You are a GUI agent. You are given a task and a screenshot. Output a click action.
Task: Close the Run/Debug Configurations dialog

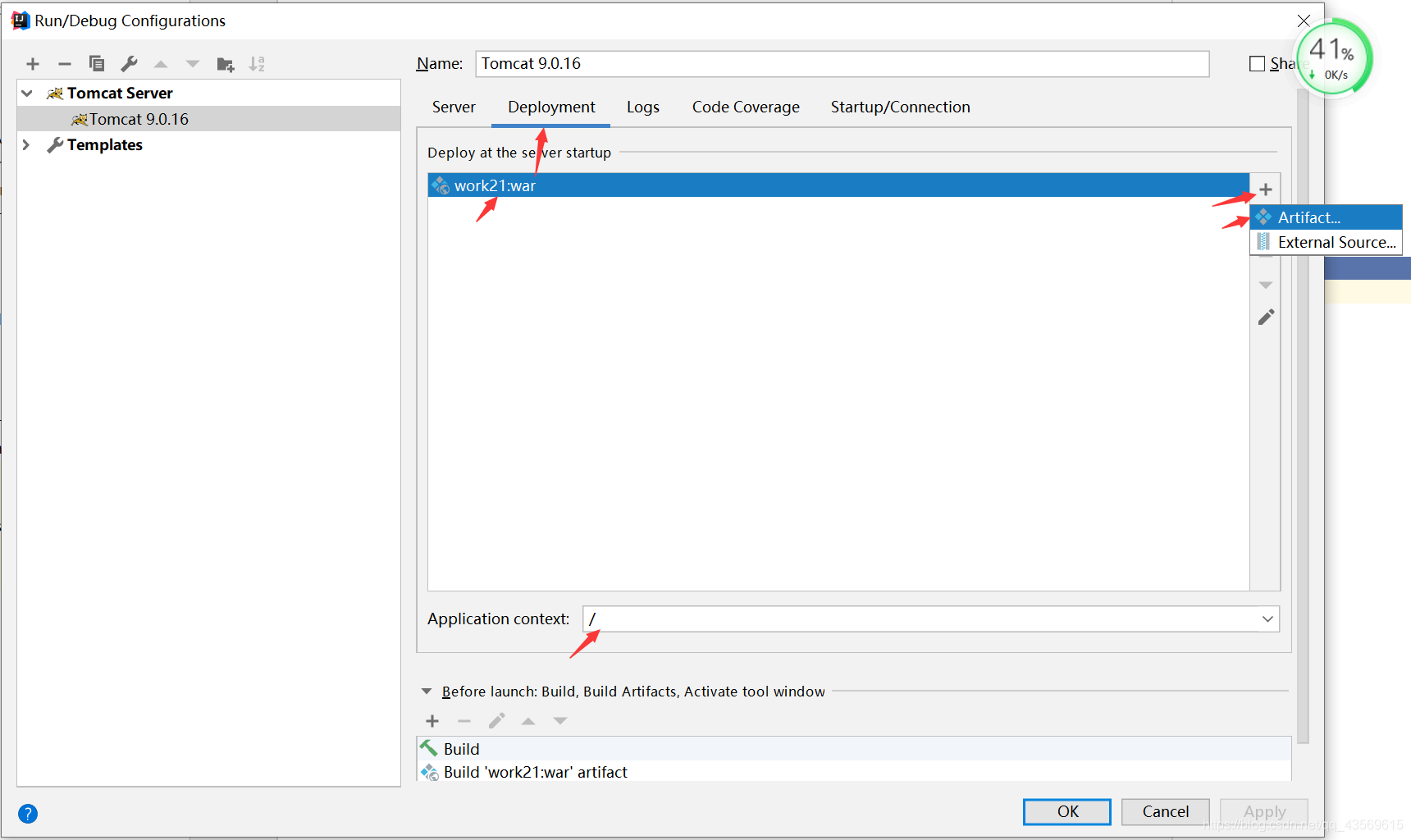click(1304, 21)
